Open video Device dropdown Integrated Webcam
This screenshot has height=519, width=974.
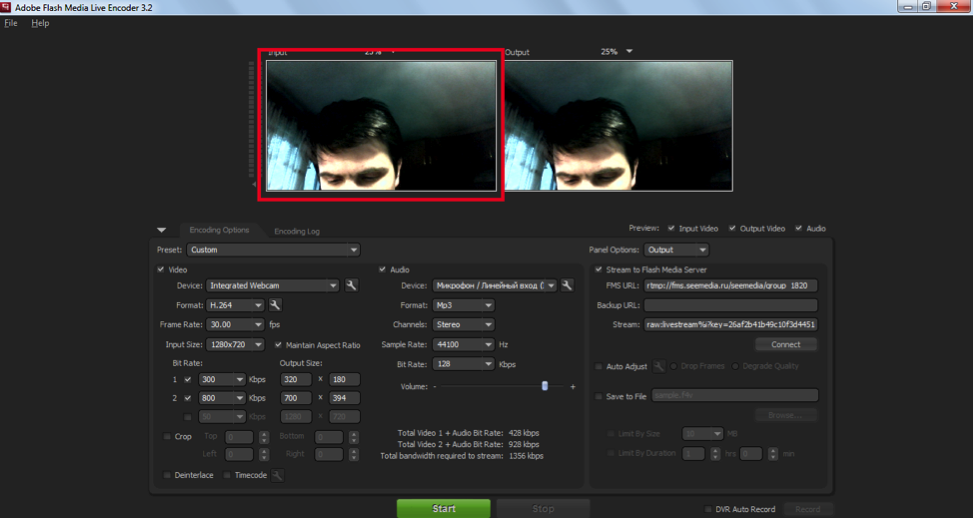(273, 286)
